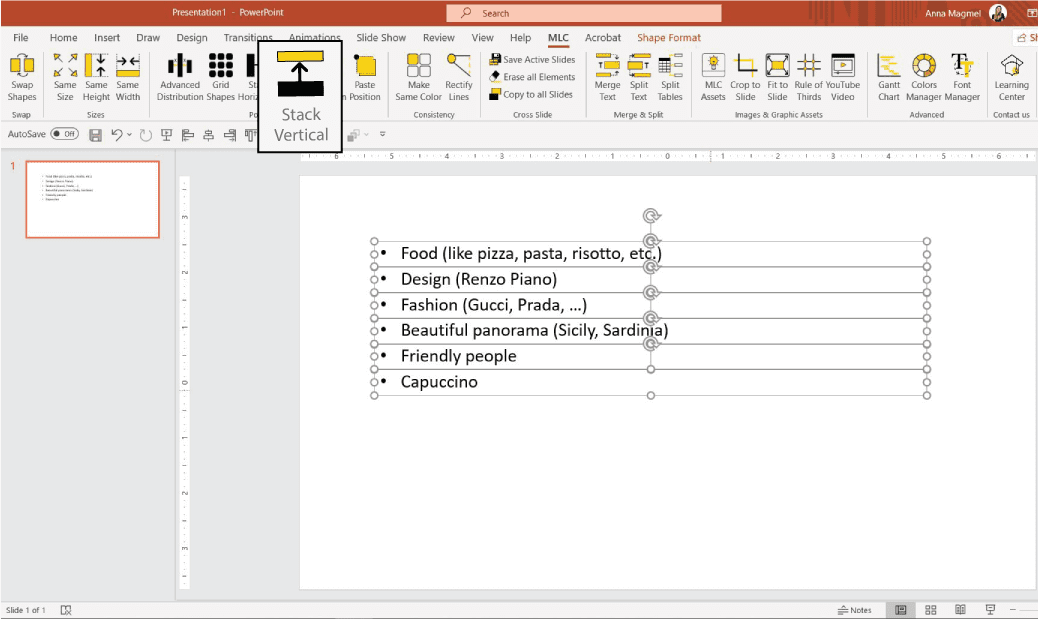Viewport: 1038px width, 619px height.
Task: Switch to the Home ribbon tab
Action: [x=63, y=37]
